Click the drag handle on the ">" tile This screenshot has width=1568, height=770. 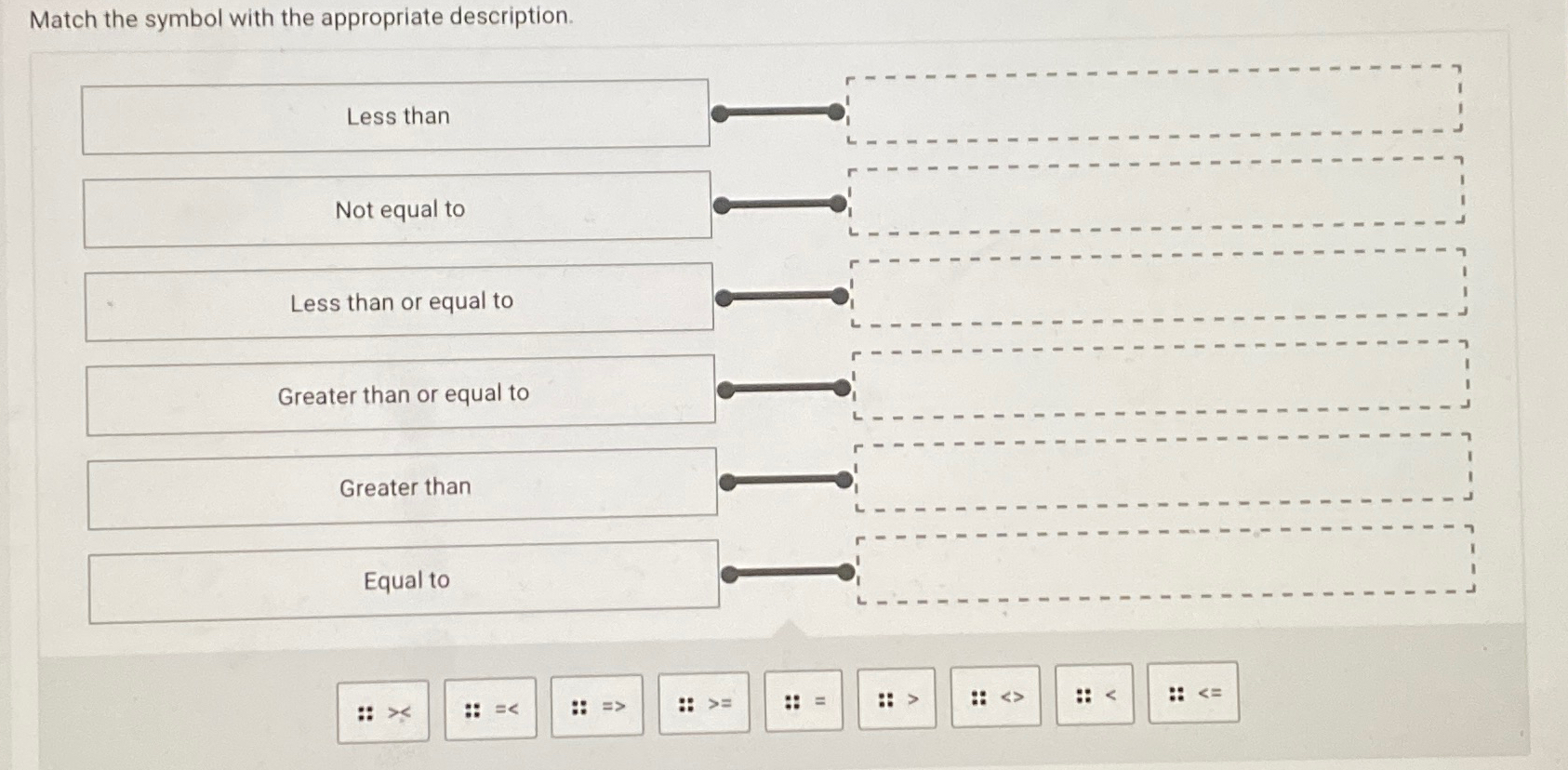[x=887, y=698]
